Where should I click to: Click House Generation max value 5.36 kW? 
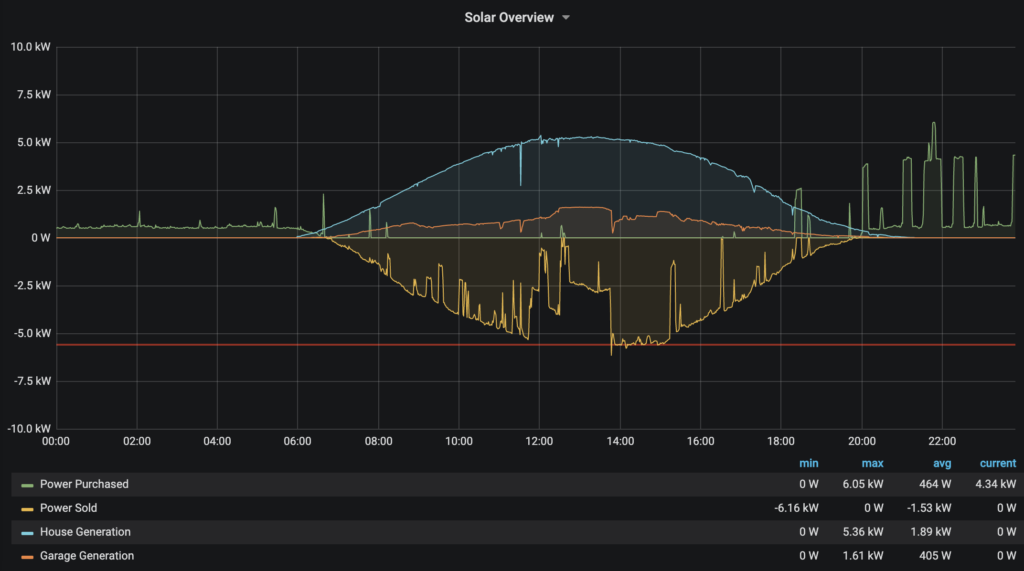click(x=863, y=532)
